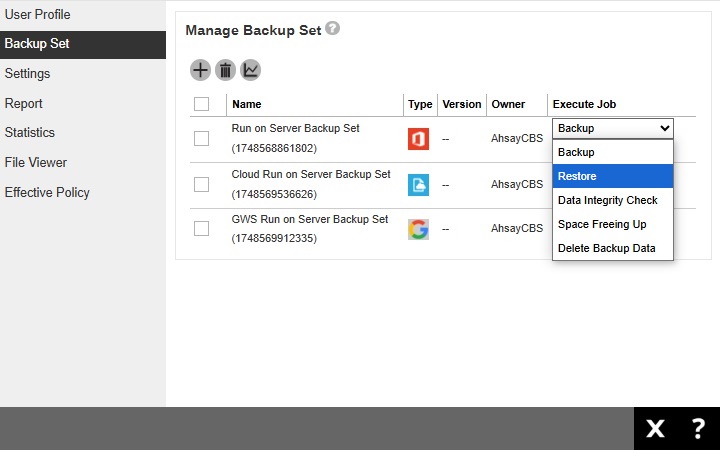720x450 pixels.
Task: Check the Run on Server Backup Set box
Action: point(201,139)
